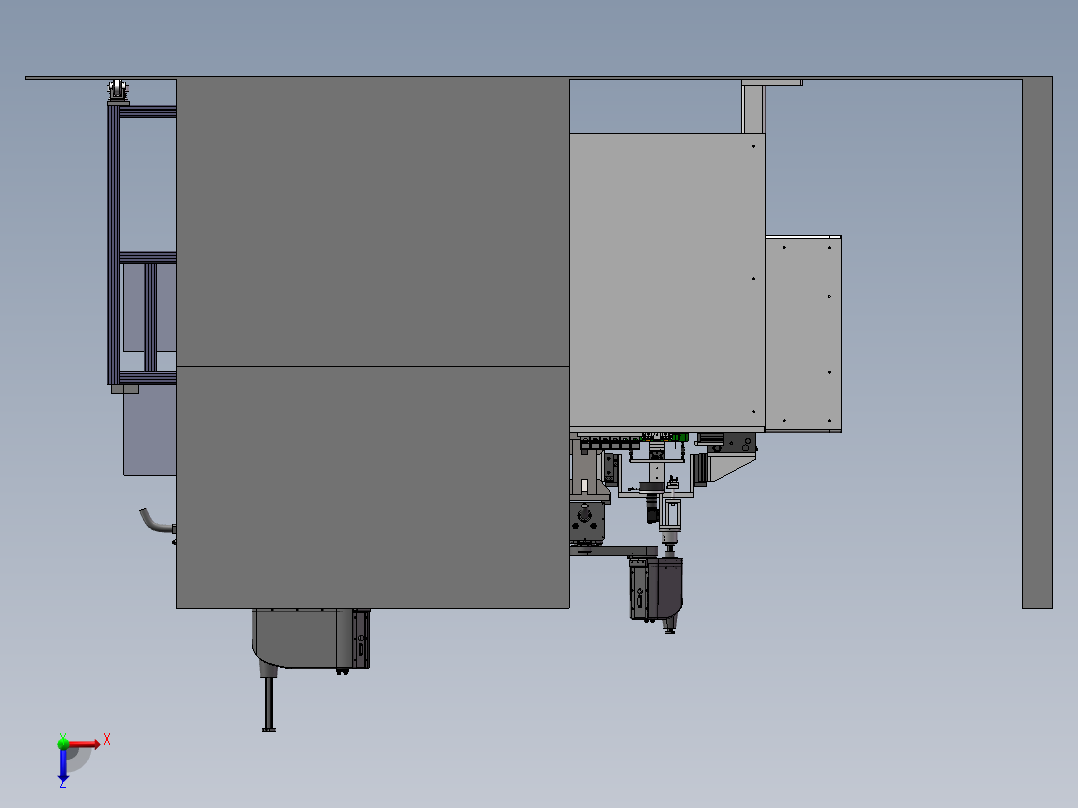Click the red X axis arrow of the triad
The image size is (1078, 808).
pos(84,744)
